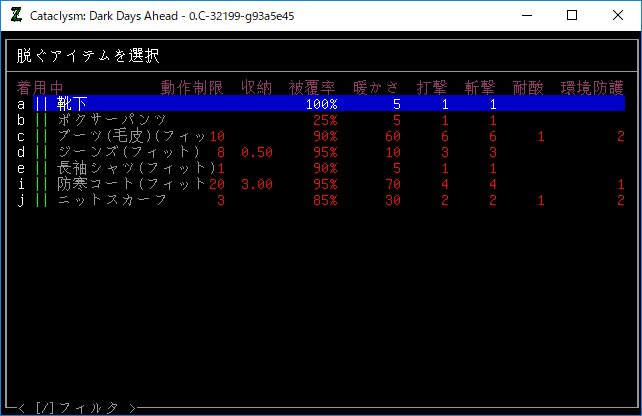Select ボクサーパンツ in the worn list
Screen dimensions: 642x416
(112, 120)
